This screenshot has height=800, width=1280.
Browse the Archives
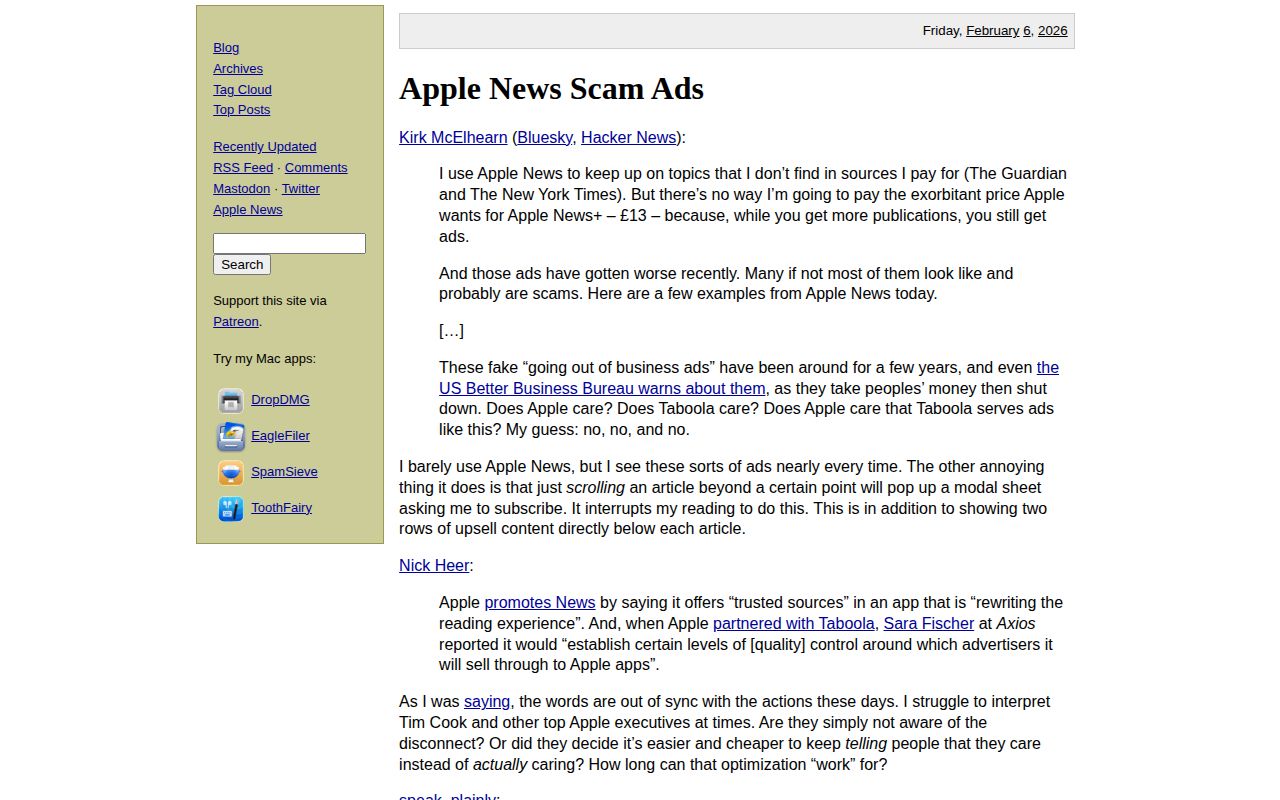(238, 68)
